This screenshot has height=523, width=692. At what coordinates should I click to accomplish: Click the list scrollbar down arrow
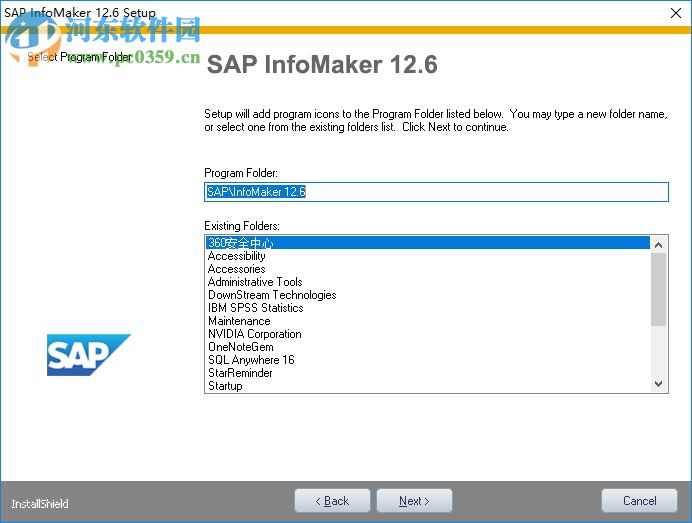pyautogui.click(x=658, y=384)
